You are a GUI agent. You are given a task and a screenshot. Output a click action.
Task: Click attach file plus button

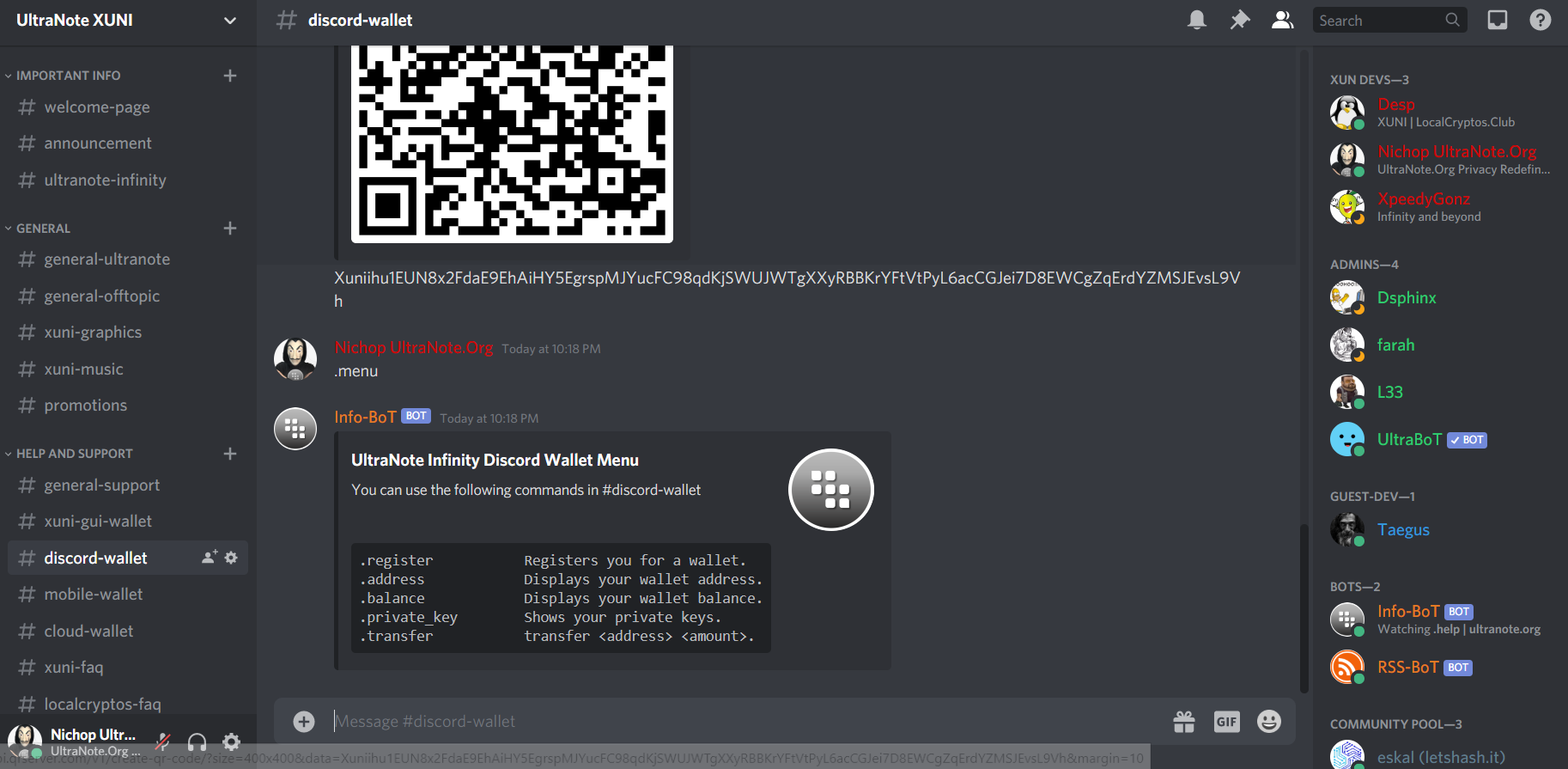click(x=304, y=722)
